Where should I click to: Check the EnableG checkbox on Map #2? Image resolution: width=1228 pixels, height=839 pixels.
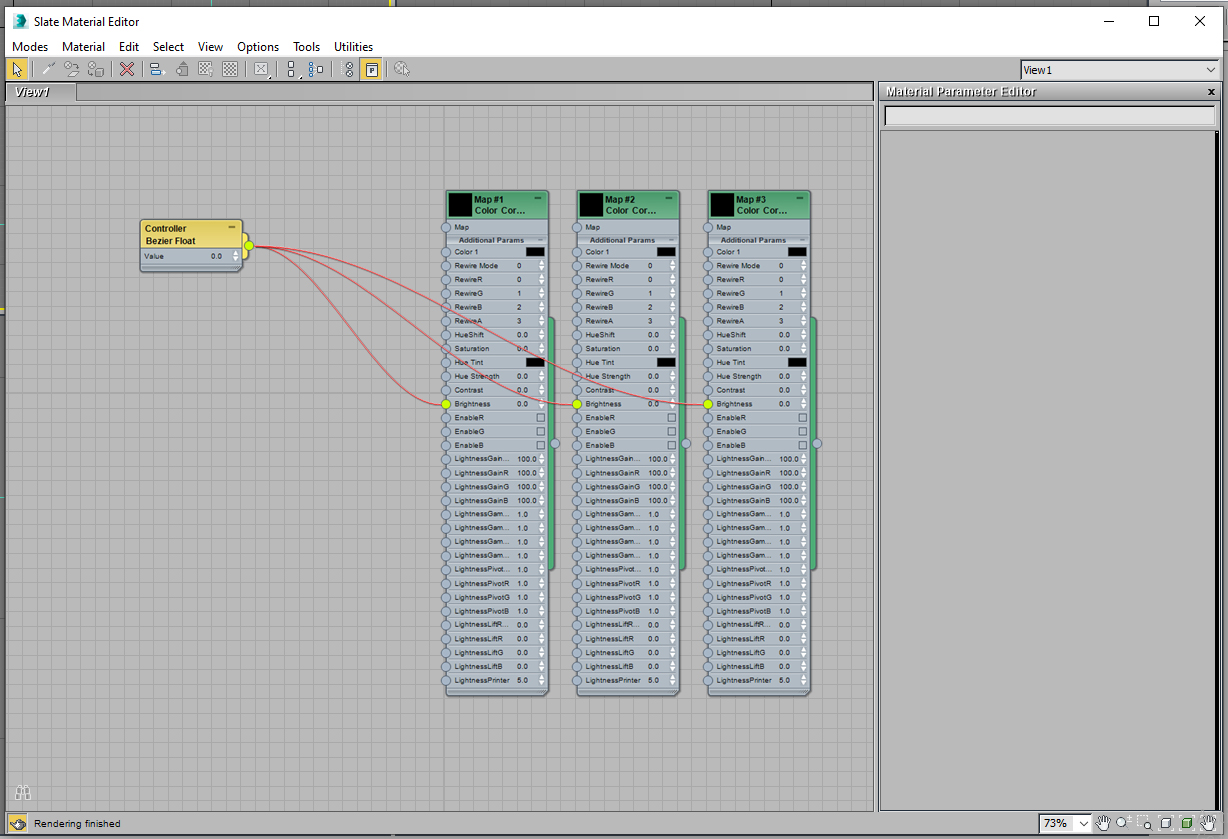tap(672, 432)
